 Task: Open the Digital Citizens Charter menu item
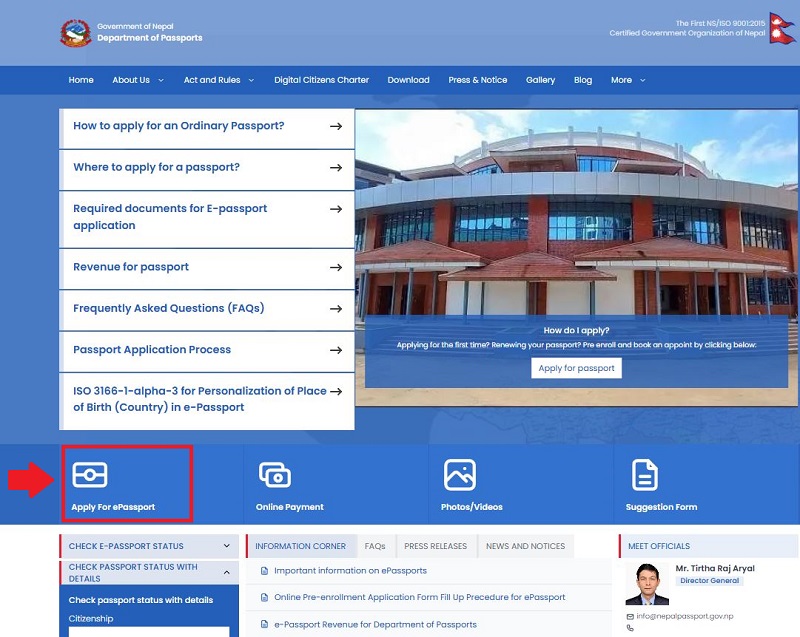pyautogui.click(x=323, y=80)
